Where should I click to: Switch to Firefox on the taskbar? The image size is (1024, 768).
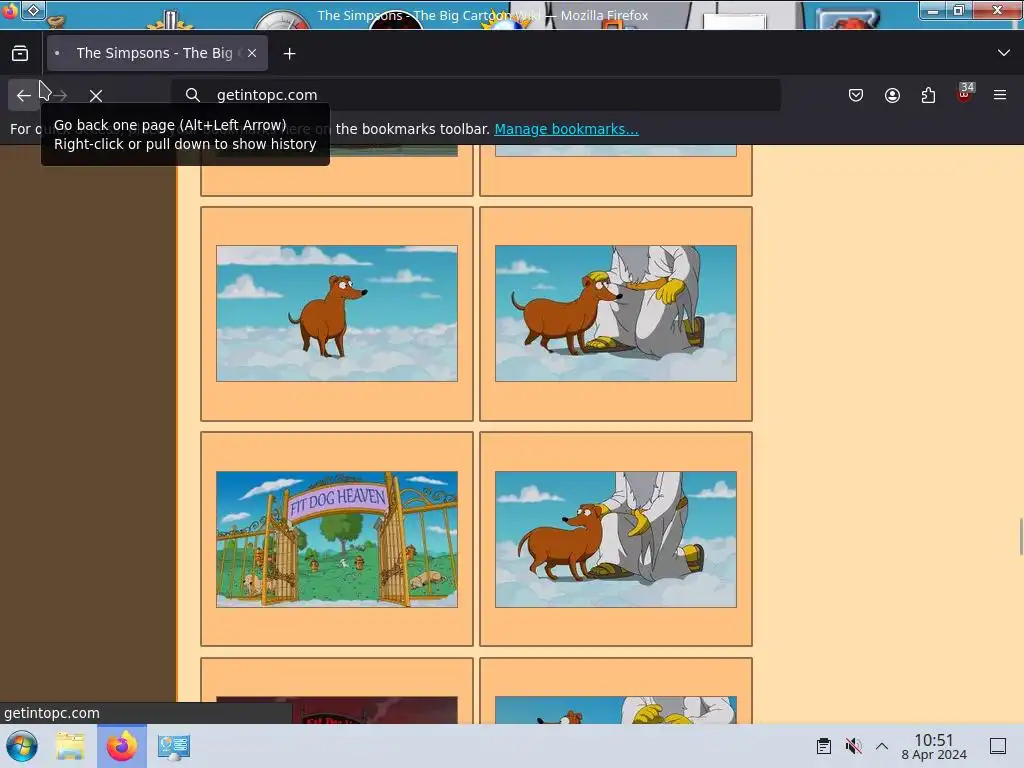tap(122, 746)
